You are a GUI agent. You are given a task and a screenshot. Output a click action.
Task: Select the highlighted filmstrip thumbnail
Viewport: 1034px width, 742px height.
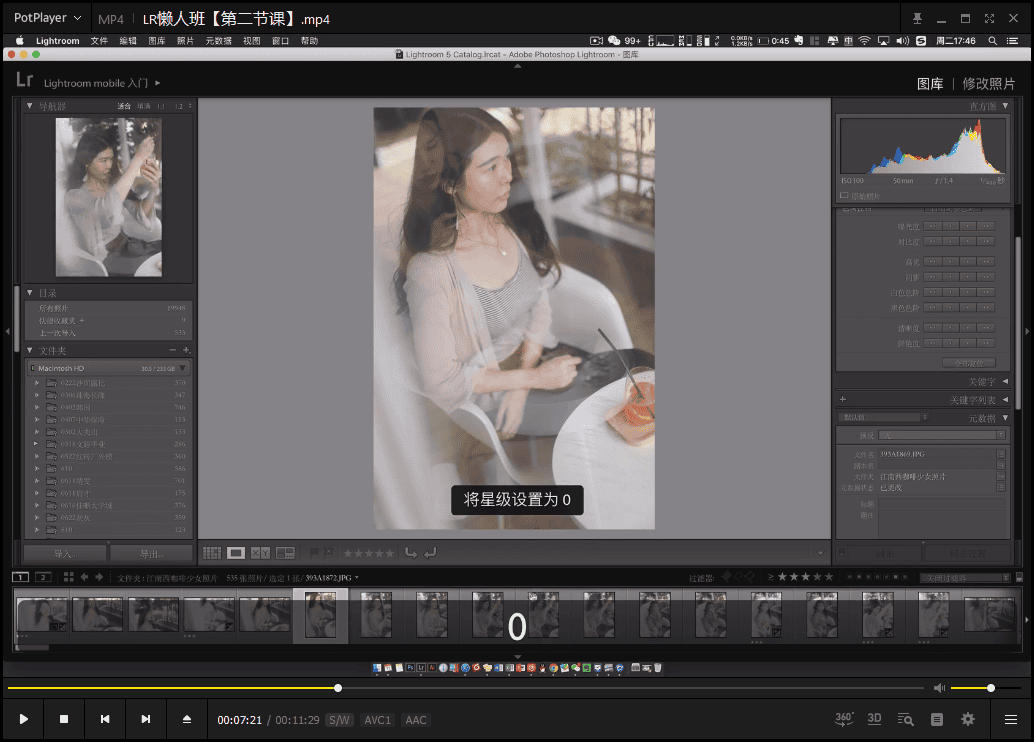point(320,615)
